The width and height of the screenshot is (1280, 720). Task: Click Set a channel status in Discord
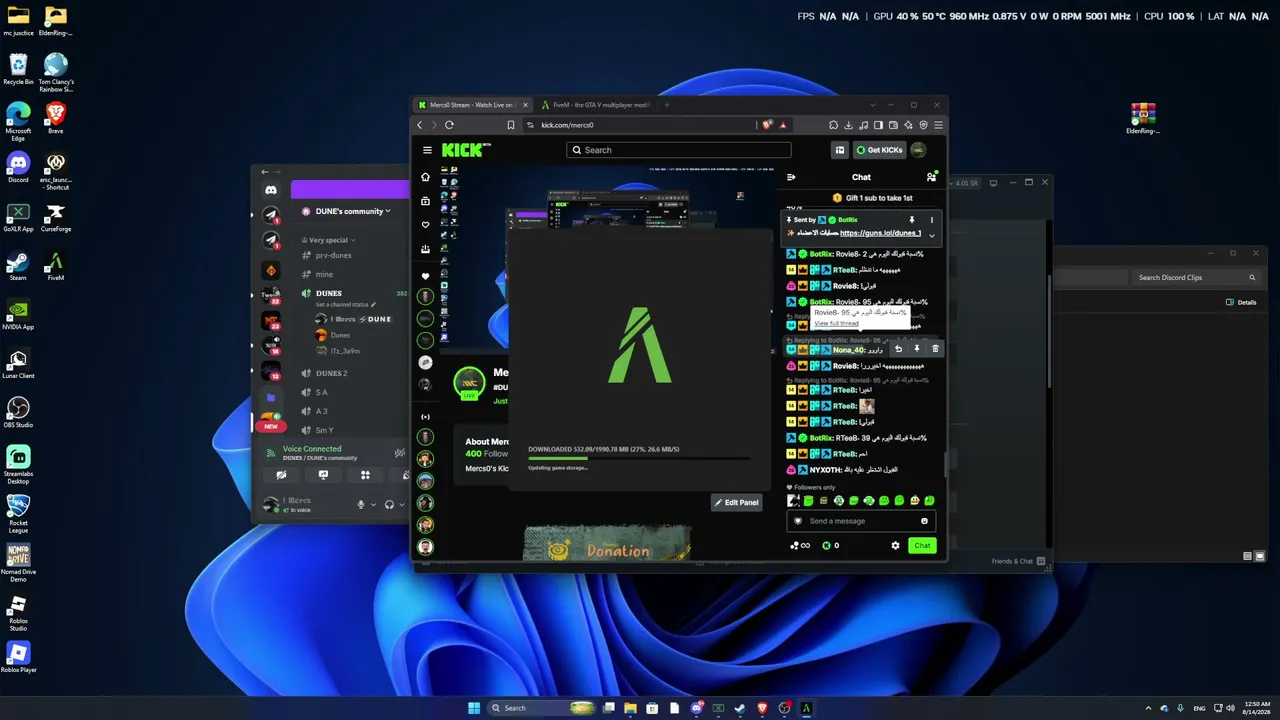(344, 304)
